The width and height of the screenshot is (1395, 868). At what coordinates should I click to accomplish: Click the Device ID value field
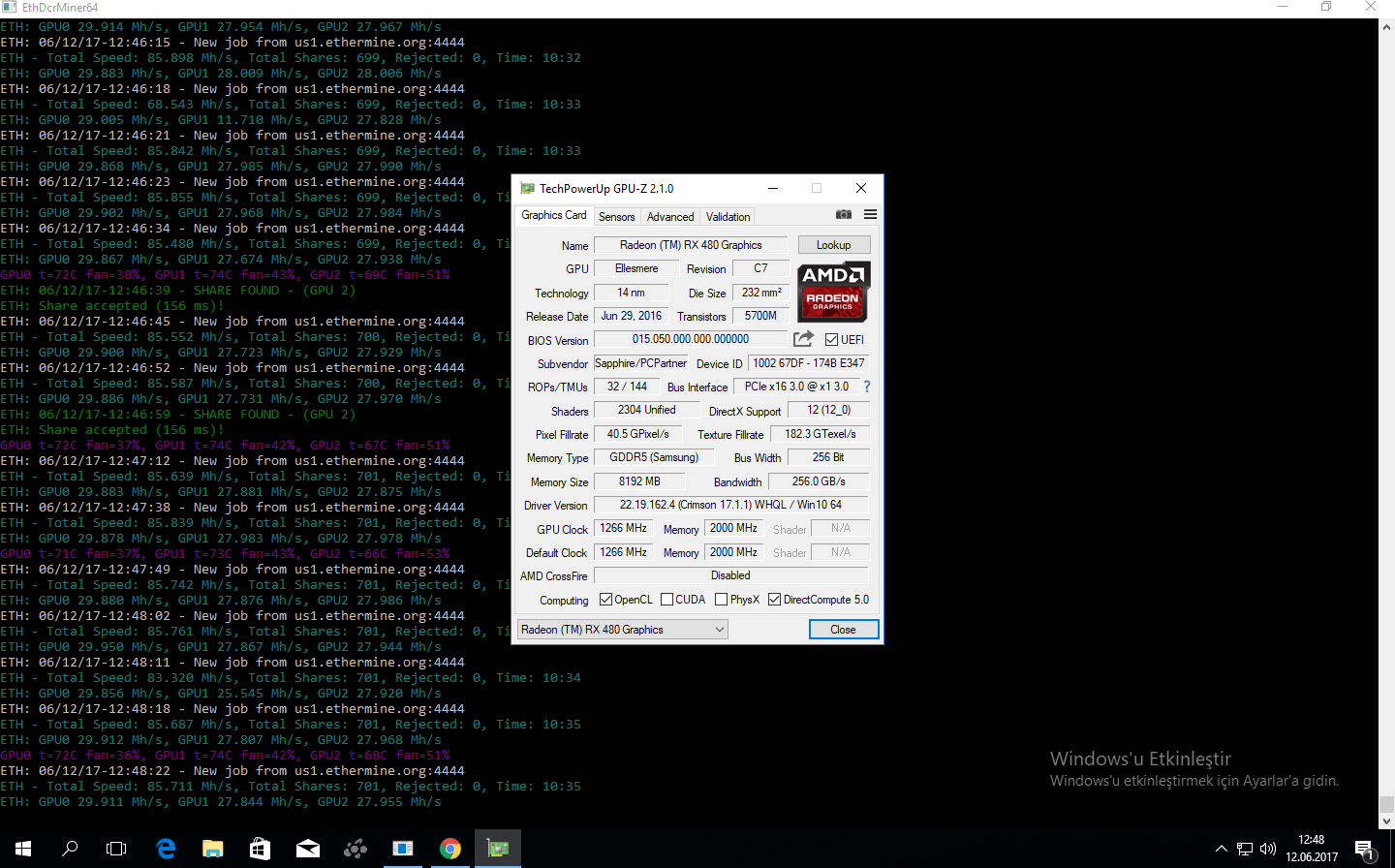(809, 363)
